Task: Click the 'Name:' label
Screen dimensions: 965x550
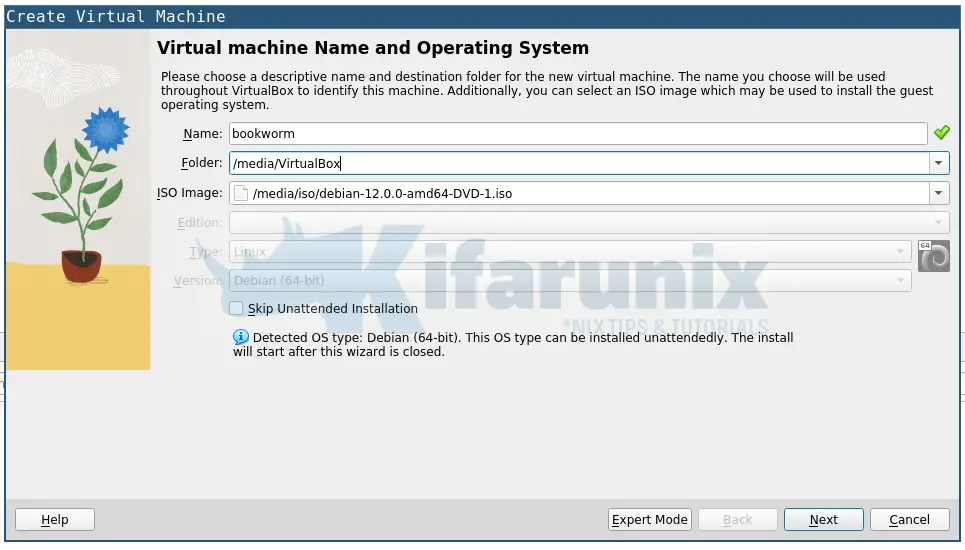Action: (202, 134)
